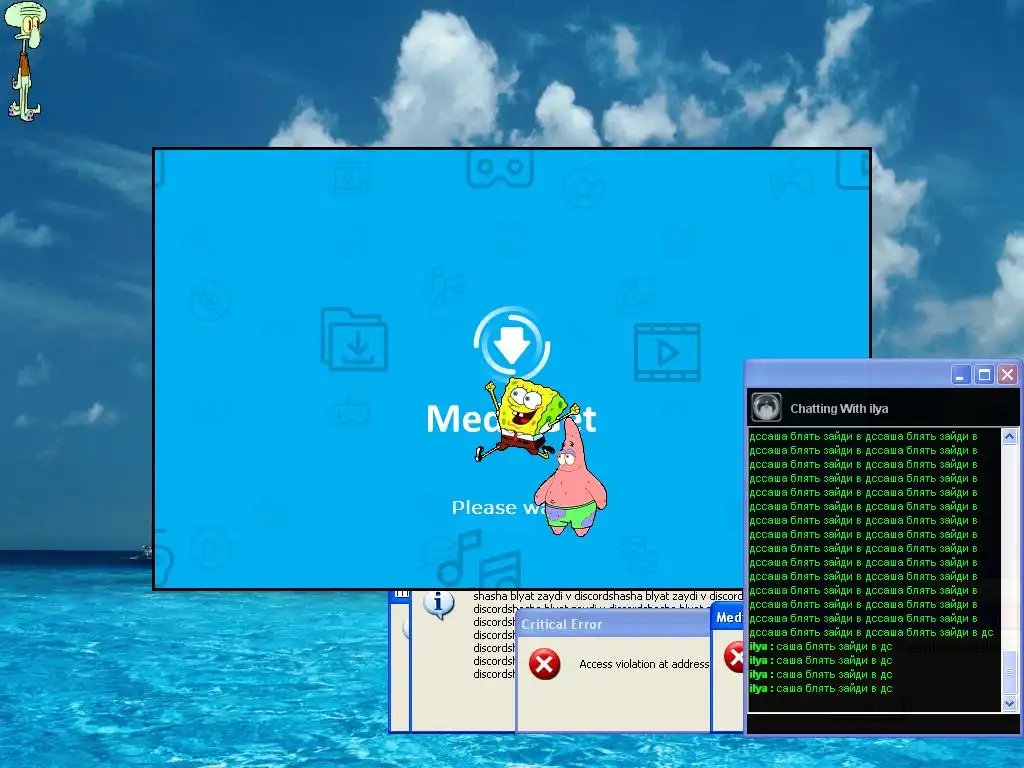Click the folder download icon on MediaGet splash
This screenshot has height=768, width=1024.
tap(354, 340)
